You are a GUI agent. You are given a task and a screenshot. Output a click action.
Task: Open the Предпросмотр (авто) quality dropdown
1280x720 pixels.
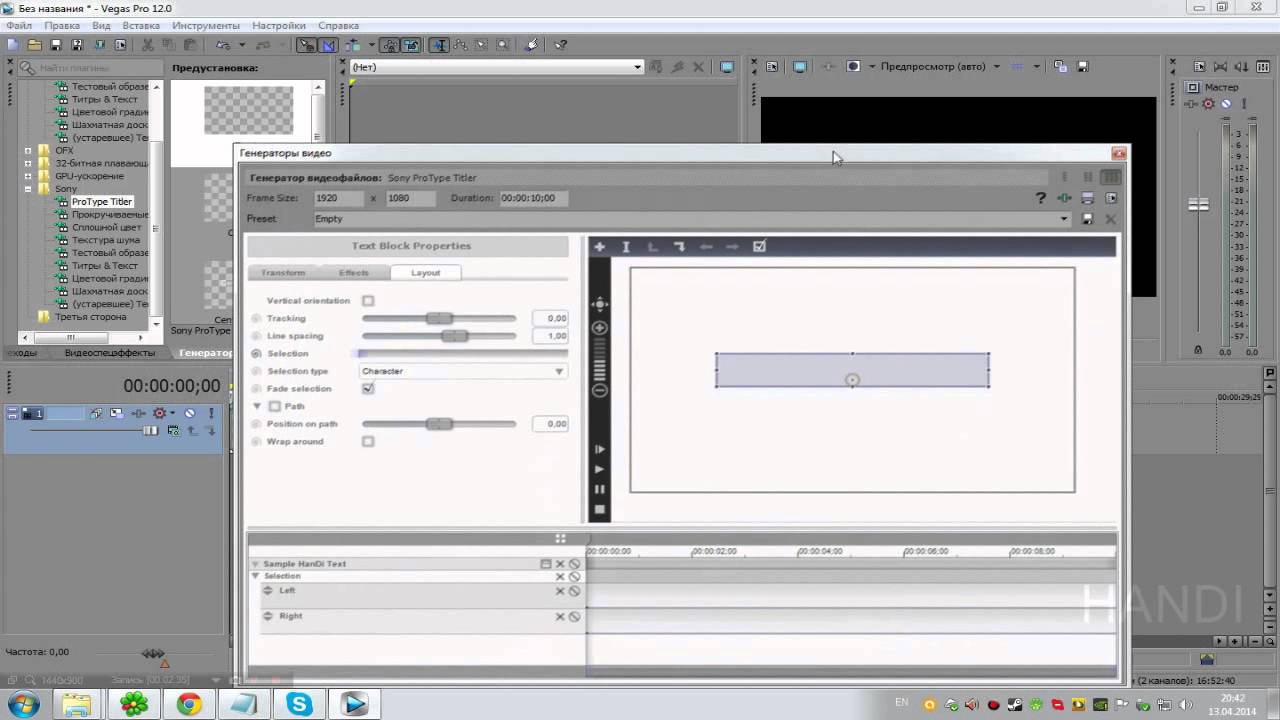click(x=939, y=67)
